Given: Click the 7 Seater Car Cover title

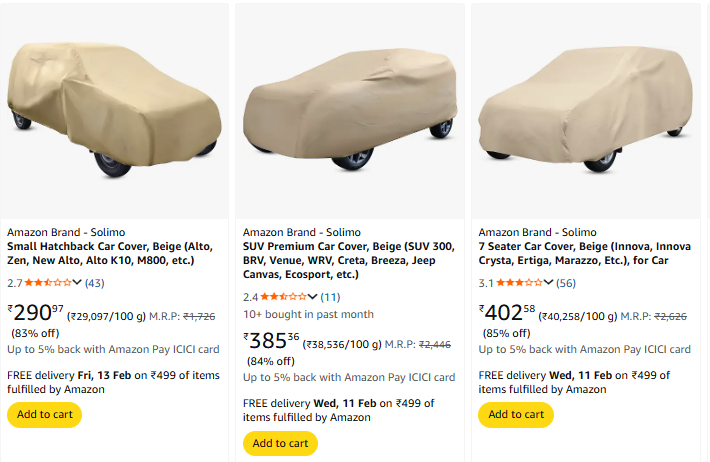Looking at the screenshot, I should tap(584, 253).
